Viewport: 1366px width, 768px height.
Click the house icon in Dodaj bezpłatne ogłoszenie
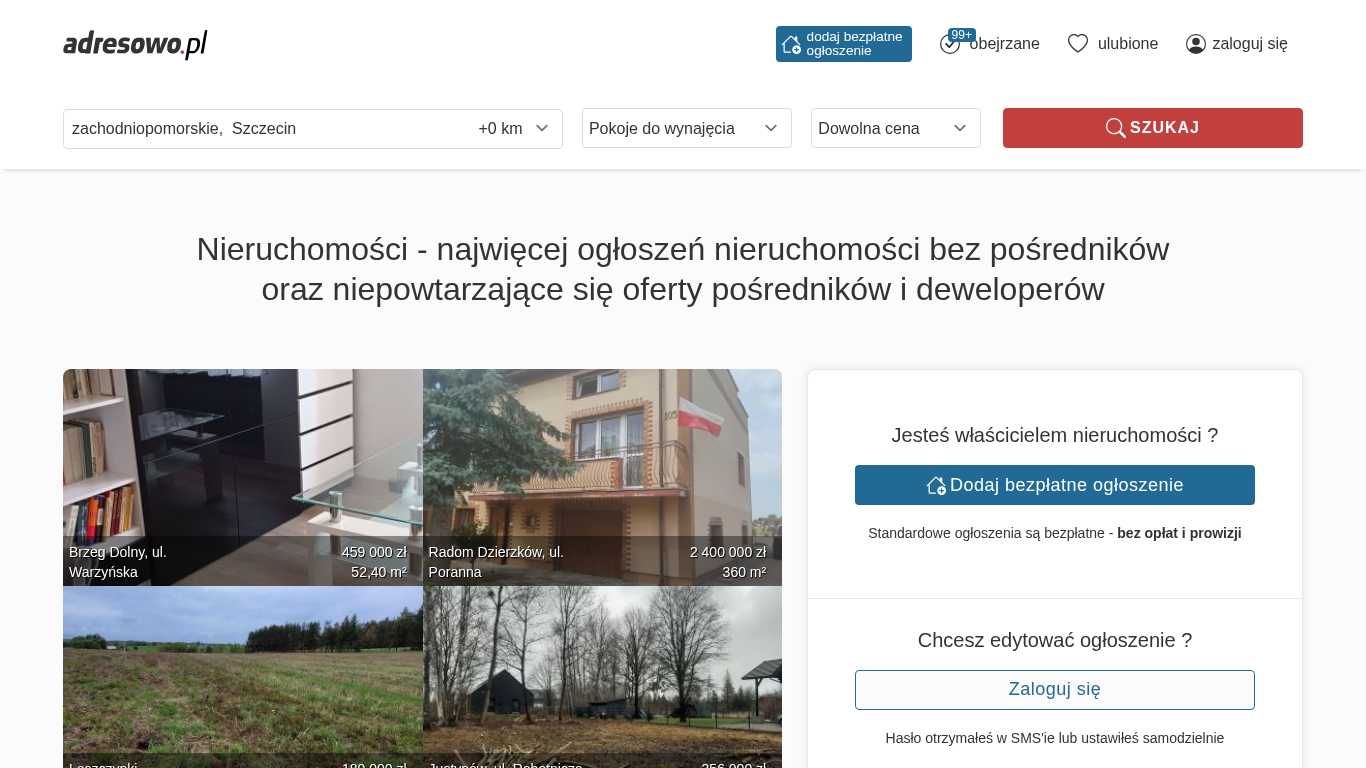click(x=936, y=485)
